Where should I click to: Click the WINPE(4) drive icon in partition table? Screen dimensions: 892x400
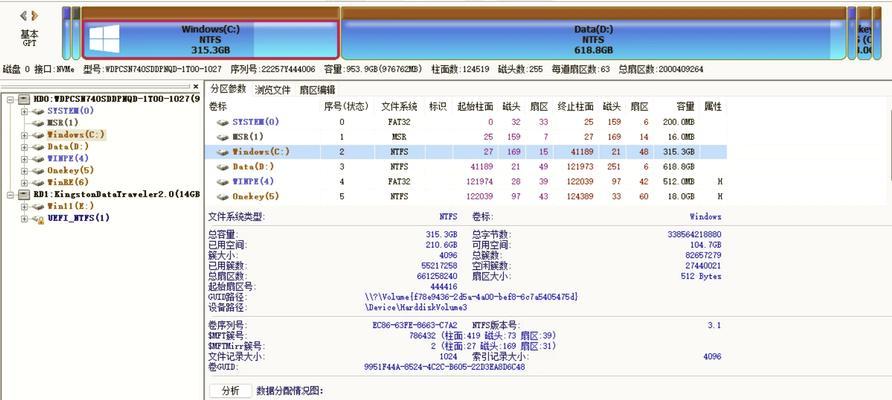coord(222,182)
